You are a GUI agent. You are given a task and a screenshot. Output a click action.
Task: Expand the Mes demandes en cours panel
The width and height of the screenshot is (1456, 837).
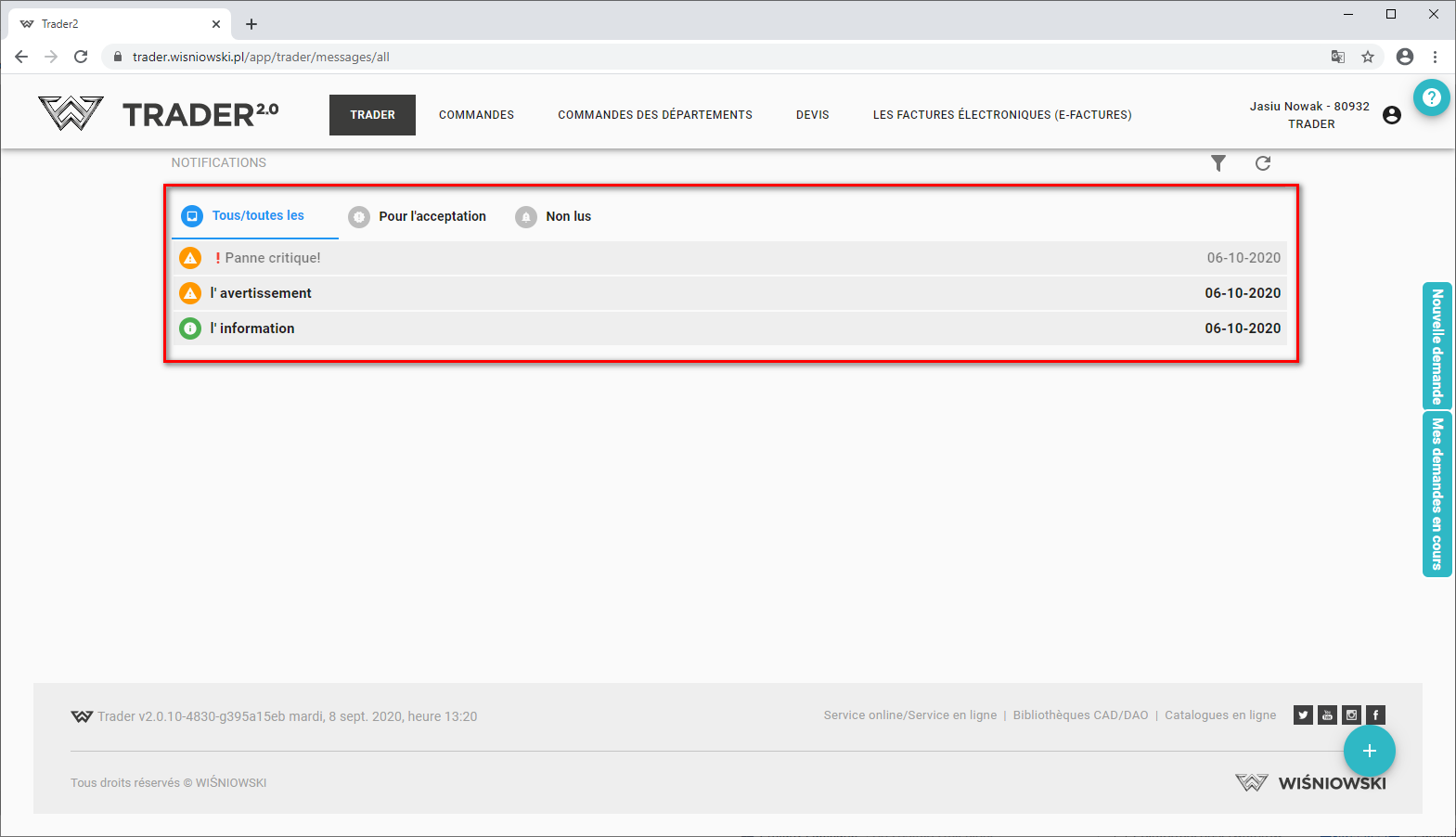[1437, 494]
